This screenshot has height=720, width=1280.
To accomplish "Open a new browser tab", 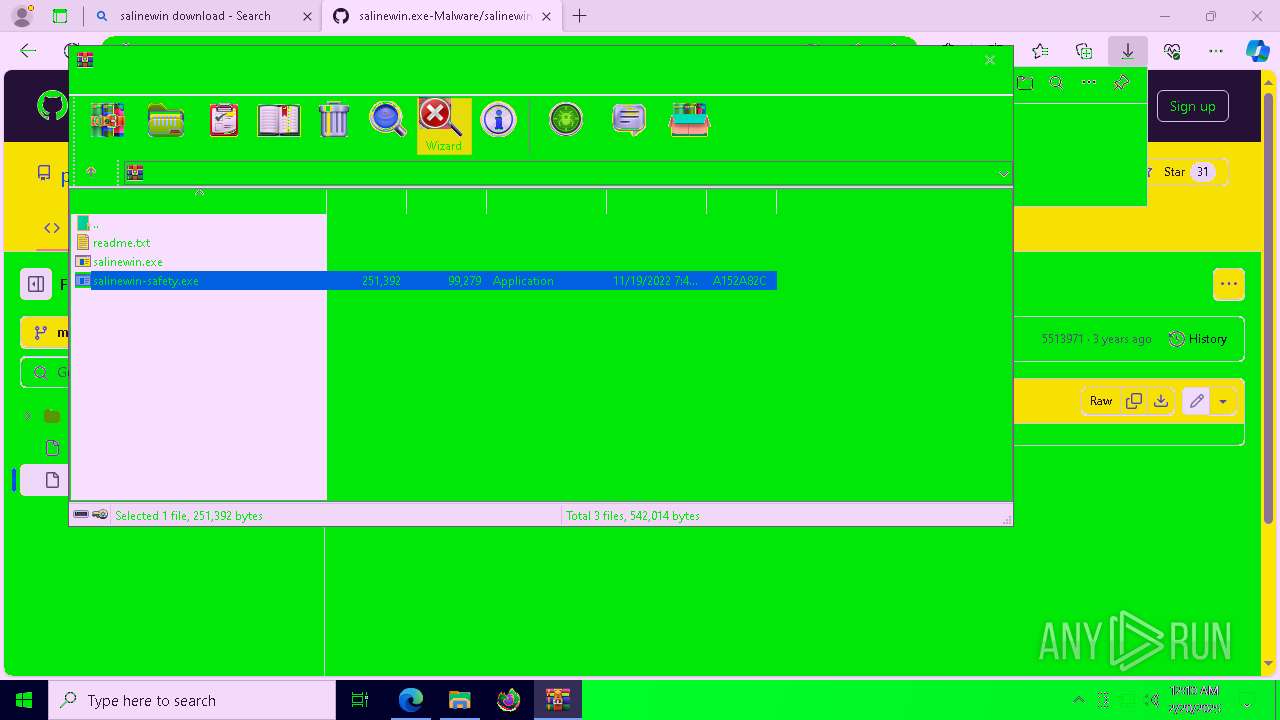I will point(579,16).
